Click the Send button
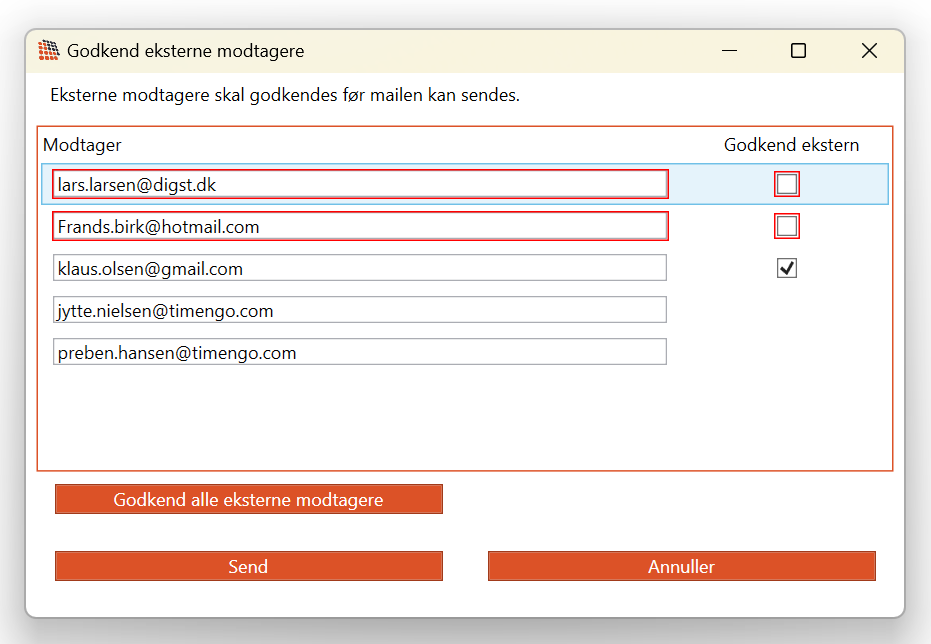The height and width of the screenshot is (644, 931). pyautogui.click(x=248, y=566)
